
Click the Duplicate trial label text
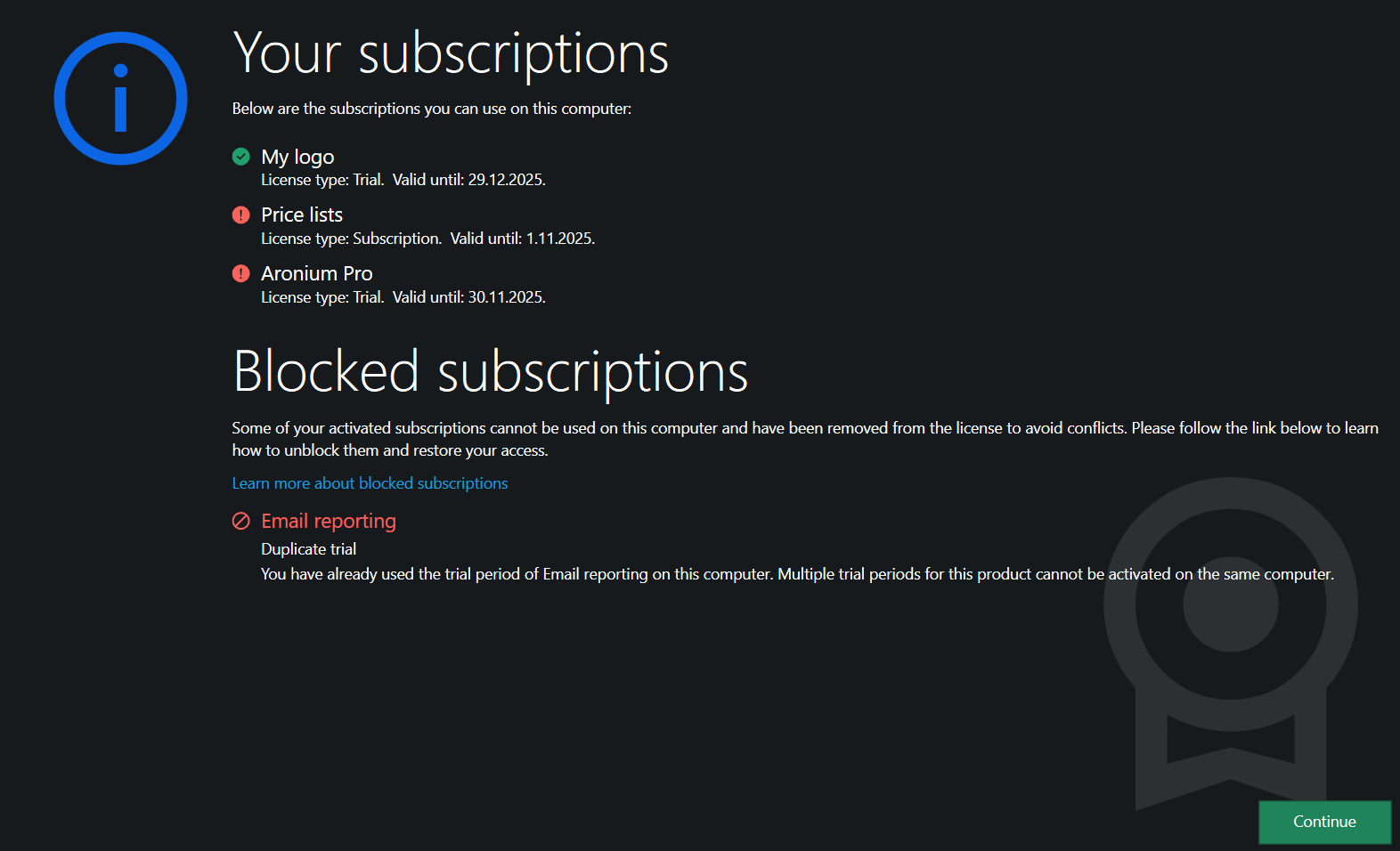click(308, 549)
